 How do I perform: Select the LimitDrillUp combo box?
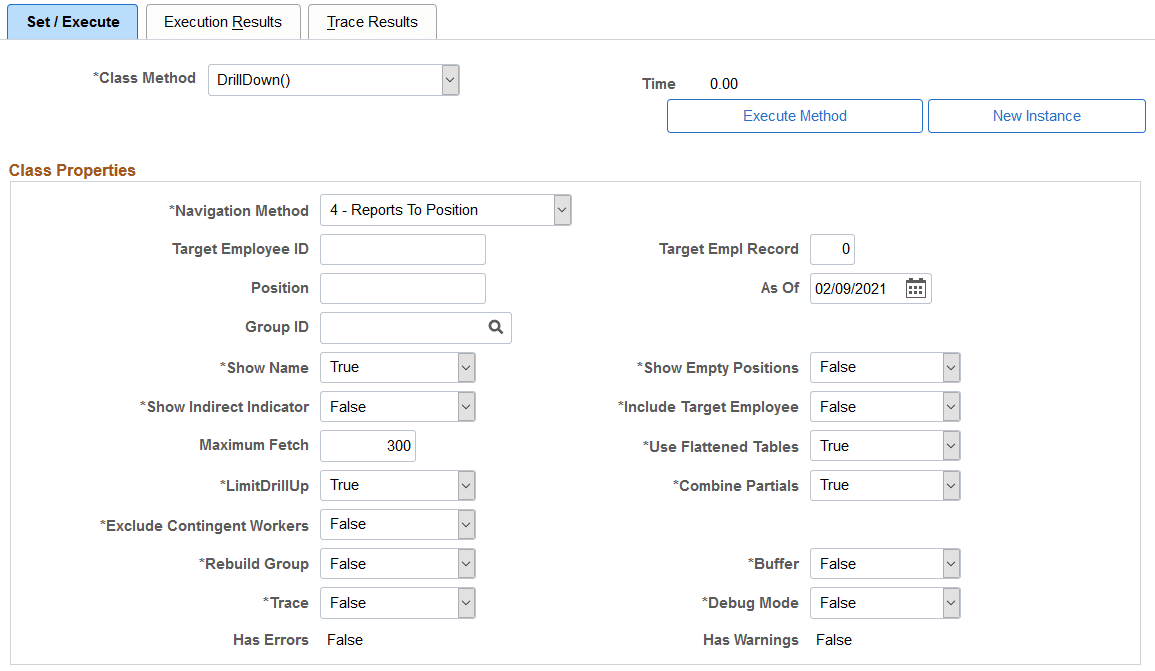465,485
